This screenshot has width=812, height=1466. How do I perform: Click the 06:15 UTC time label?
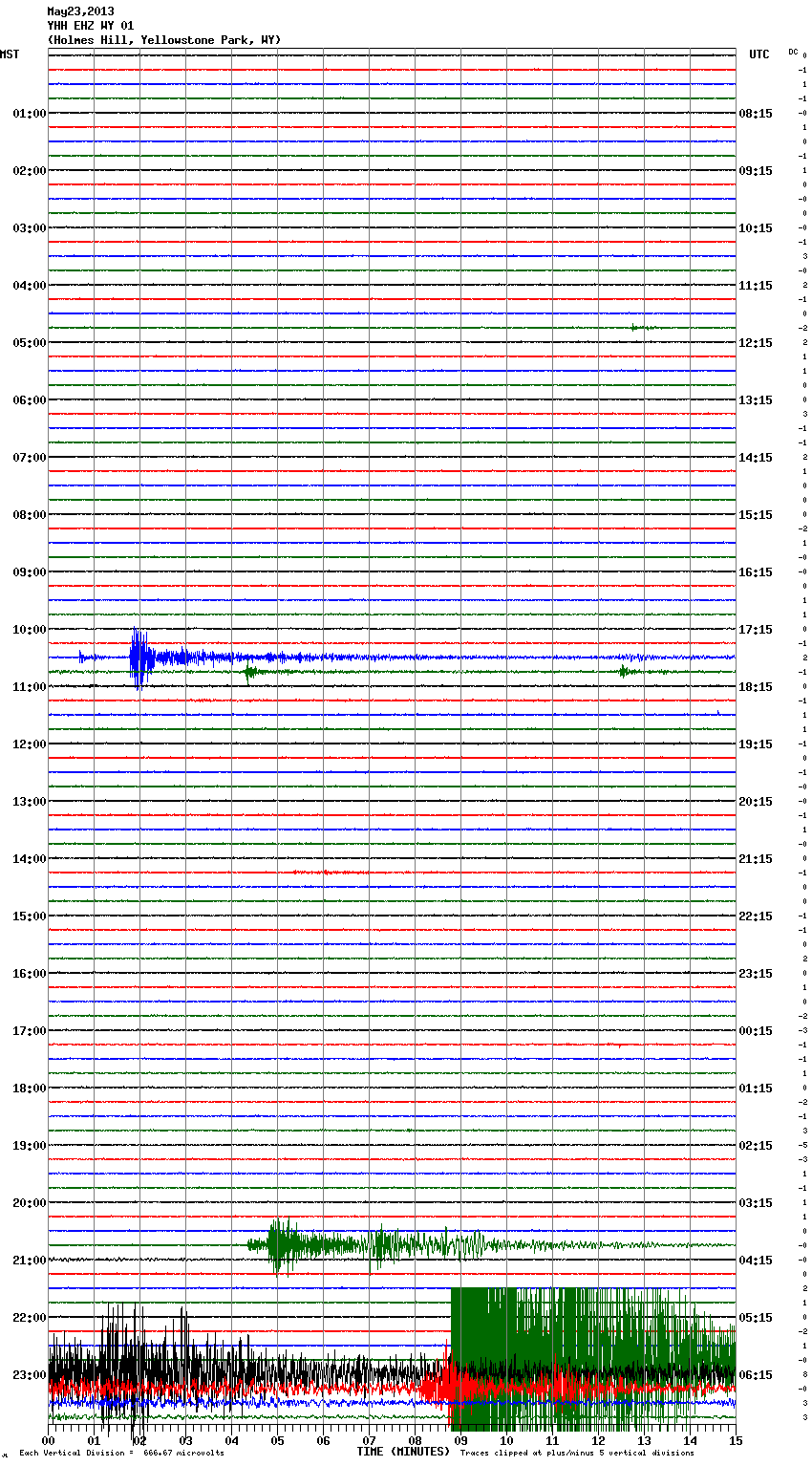pos(756,1375)
